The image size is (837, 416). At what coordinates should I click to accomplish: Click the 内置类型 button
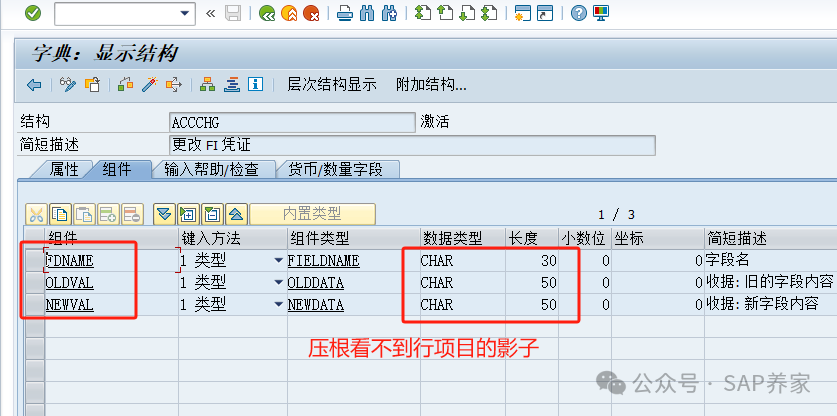pos(312,215)
